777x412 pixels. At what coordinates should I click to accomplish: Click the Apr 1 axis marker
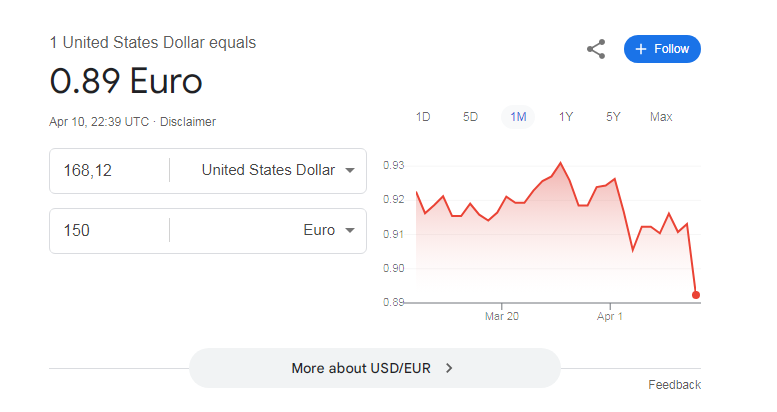click(610, 316)
